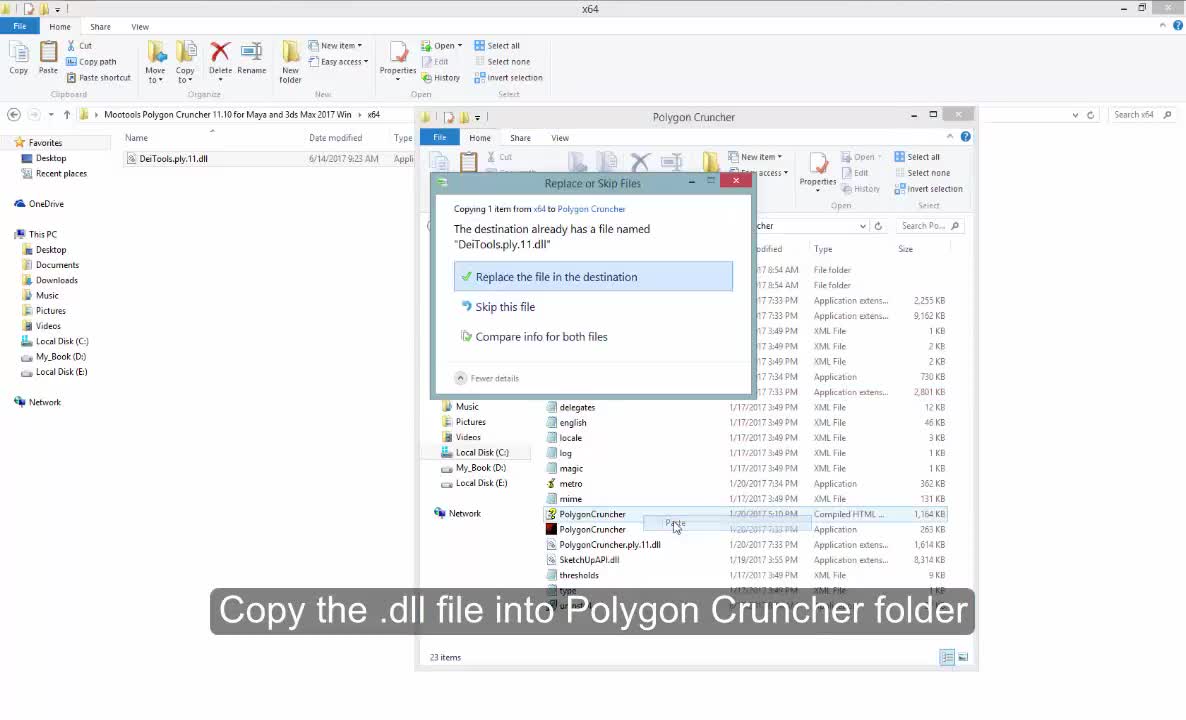Select Cut in x64 window ribbon
The height and width of the screenshot is (720, 1186).
click(x=79, y=45)
